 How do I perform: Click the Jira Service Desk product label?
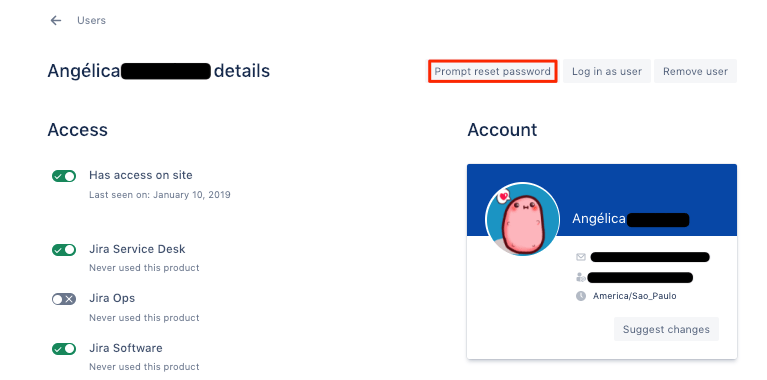(x=137, y=249)
